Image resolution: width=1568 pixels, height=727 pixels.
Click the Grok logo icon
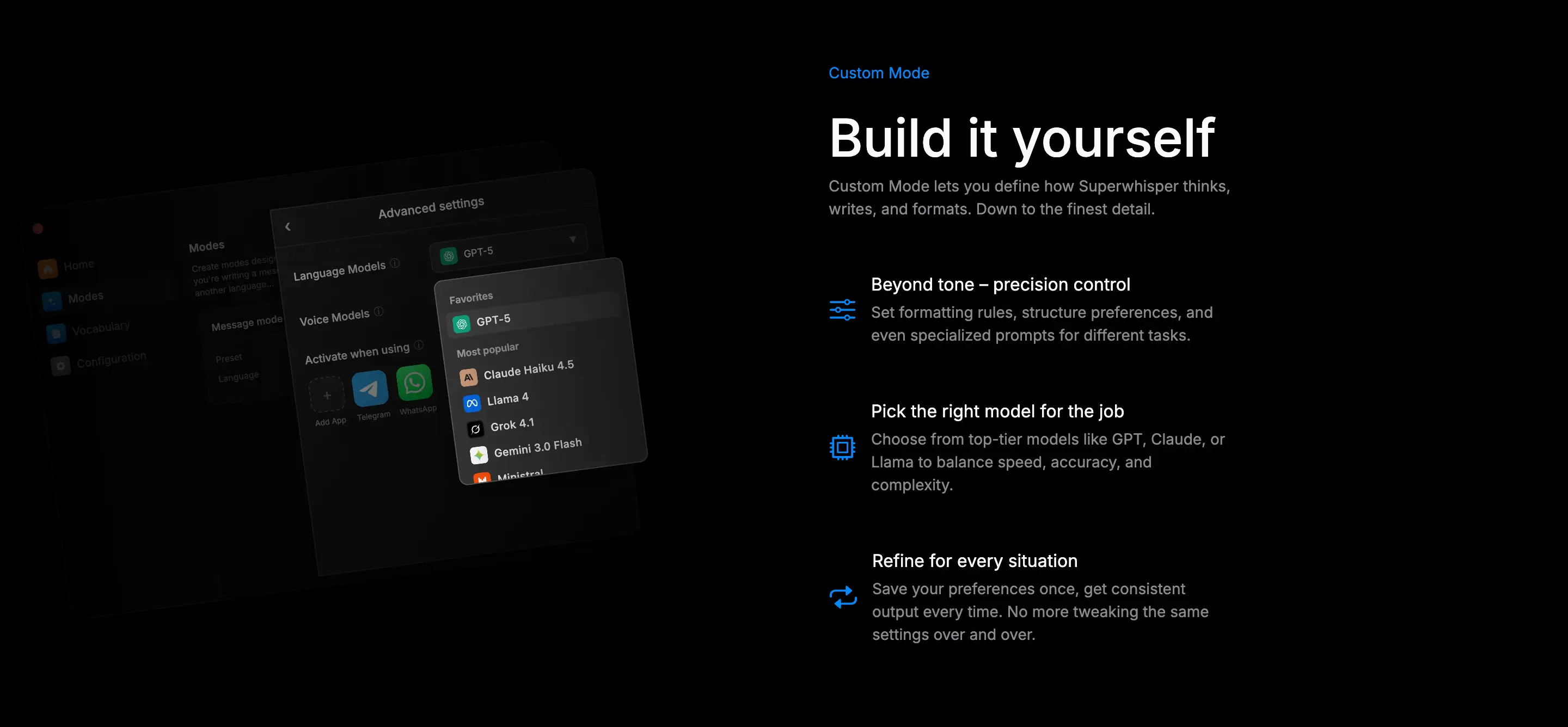(x=475, y=429)
